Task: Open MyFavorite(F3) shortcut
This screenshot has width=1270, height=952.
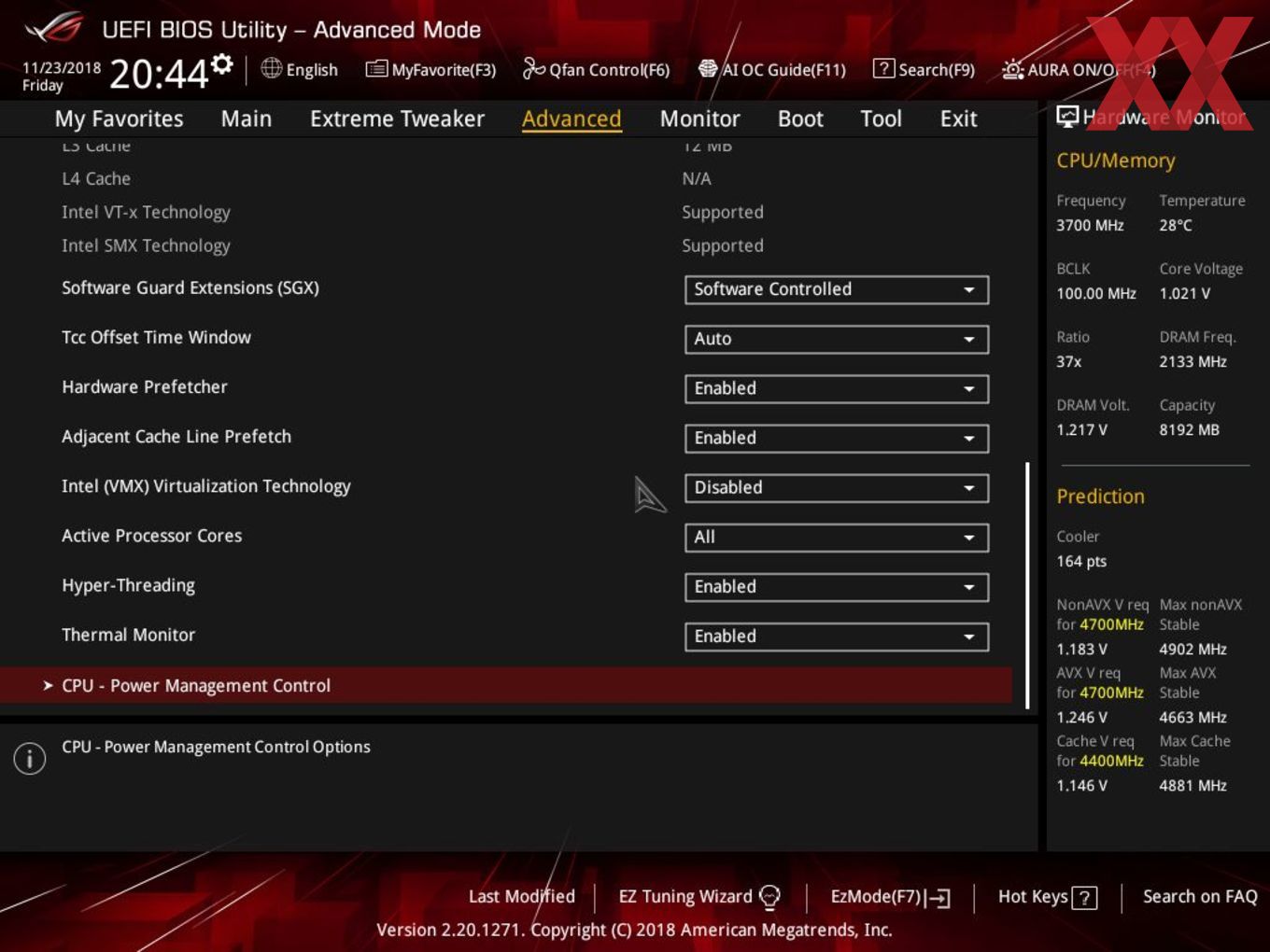Action: tap(430, 69)
